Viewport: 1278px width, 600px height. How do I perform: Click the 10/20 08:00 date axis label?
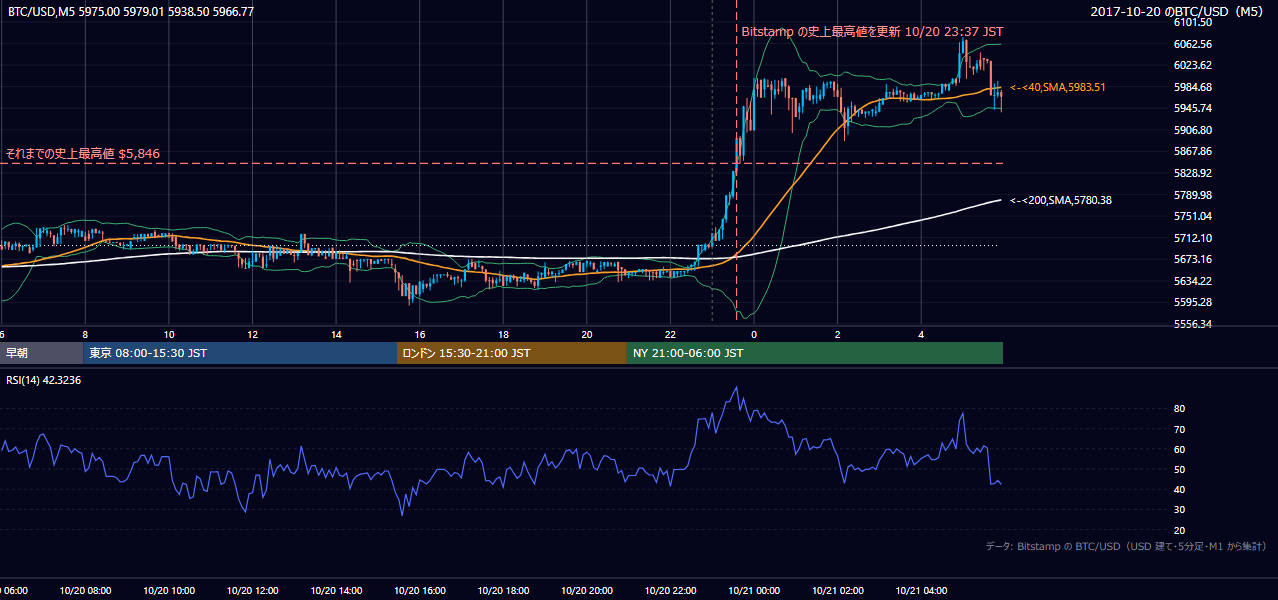(85, 591)
